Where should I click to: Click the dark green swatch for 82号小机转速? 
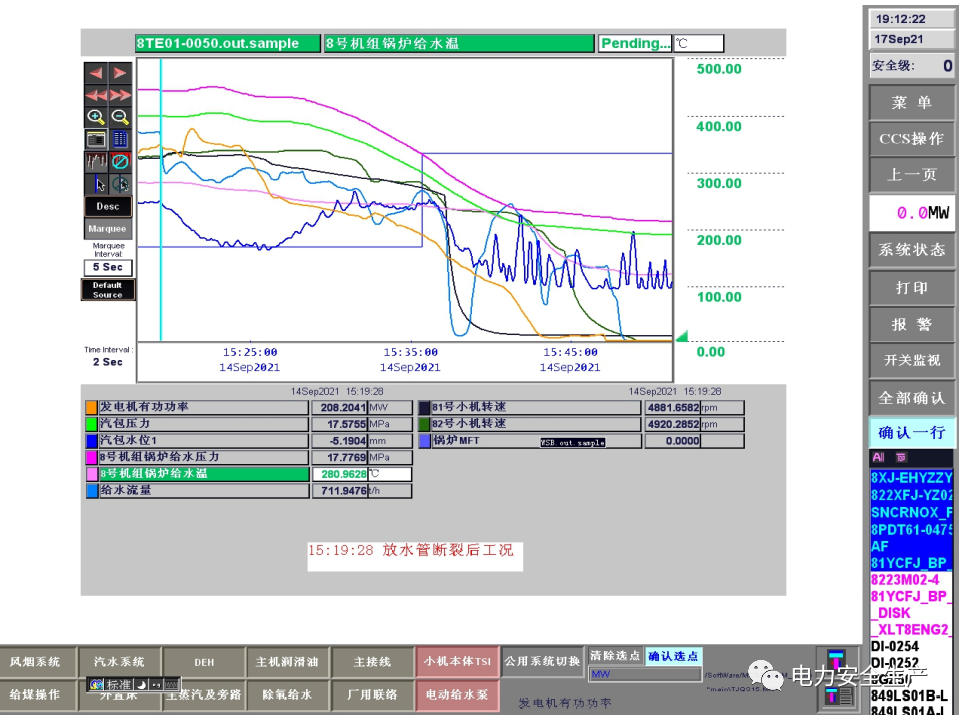[424, 424]
